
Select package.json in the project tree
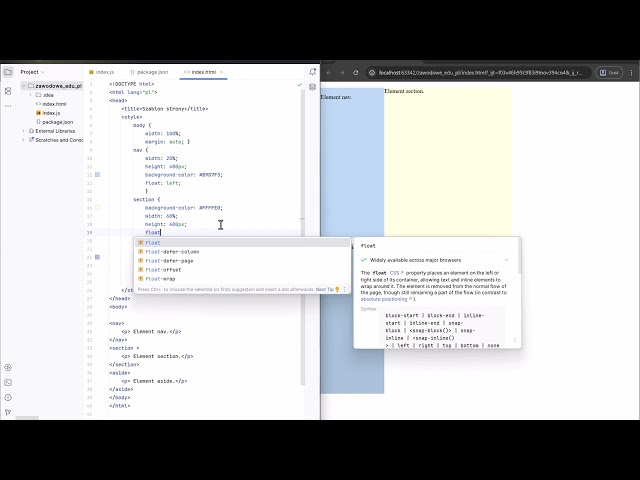coord(58,122)
